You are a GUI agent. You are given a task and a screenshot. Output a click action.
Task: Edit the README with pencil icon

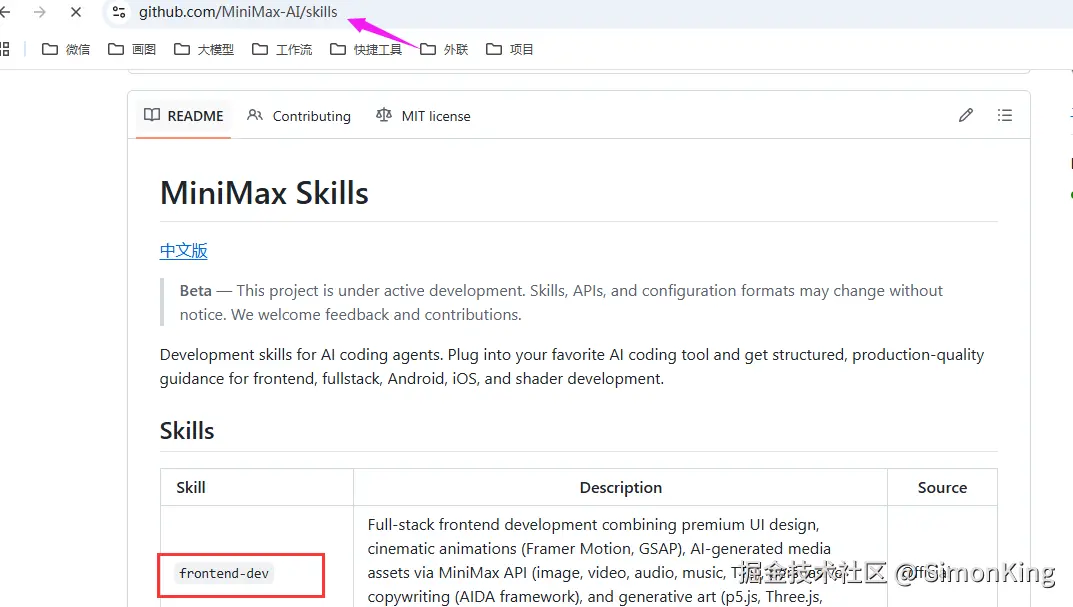[x=966, y=115]
